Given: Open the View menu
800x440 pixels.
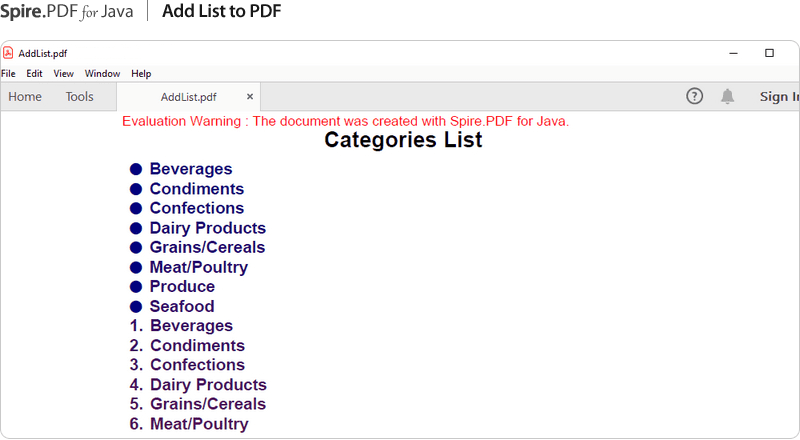Looking at the screenshot, I should click(x=63, y=74).
